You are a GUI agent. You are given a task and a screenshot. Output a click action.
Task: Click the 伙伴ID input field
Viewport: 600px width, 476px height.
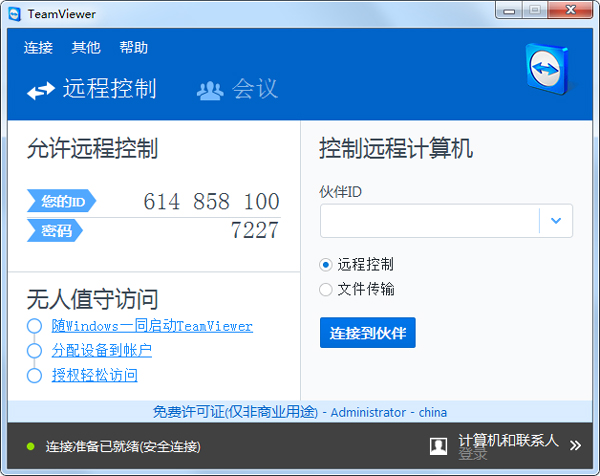click(x=429, y=221)
